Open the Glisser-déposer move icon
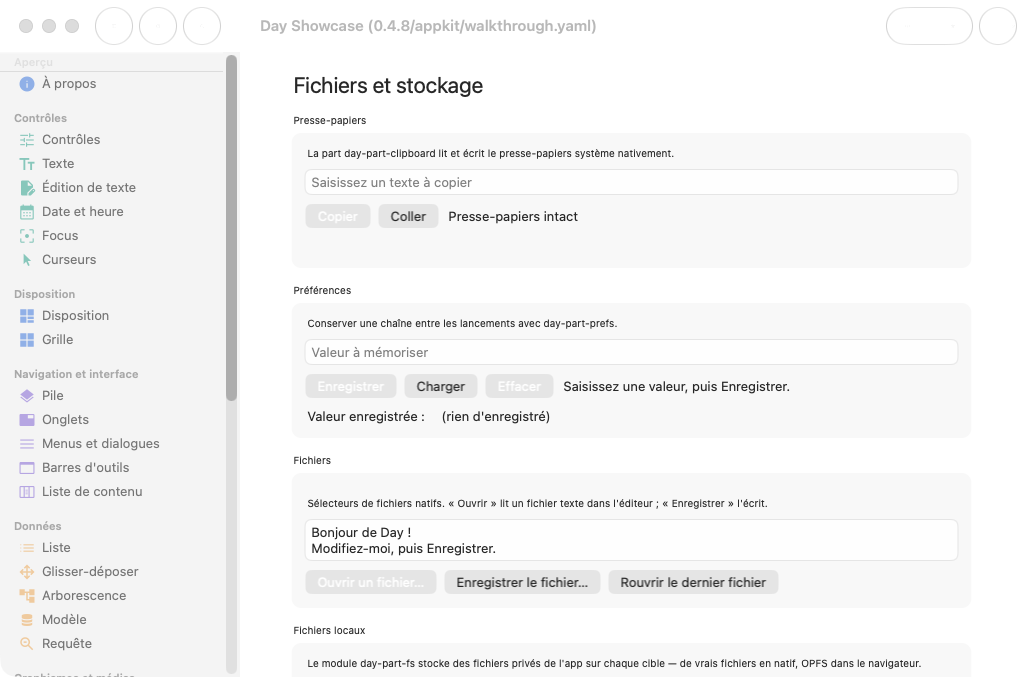 point(27,572)
